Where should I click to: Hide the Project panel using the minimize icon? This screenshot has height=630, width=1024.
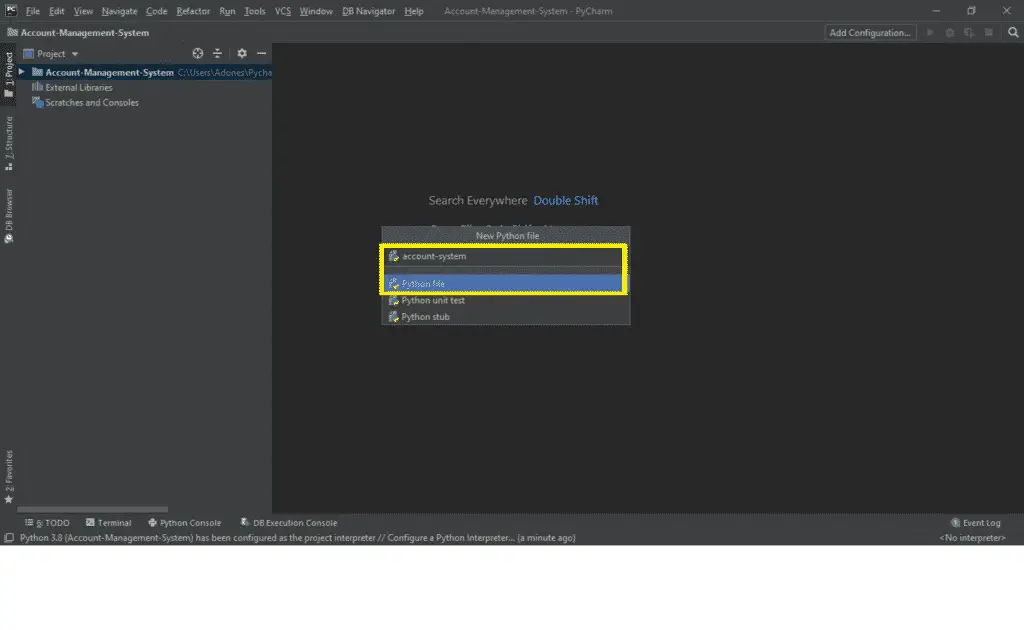[261, 53]
